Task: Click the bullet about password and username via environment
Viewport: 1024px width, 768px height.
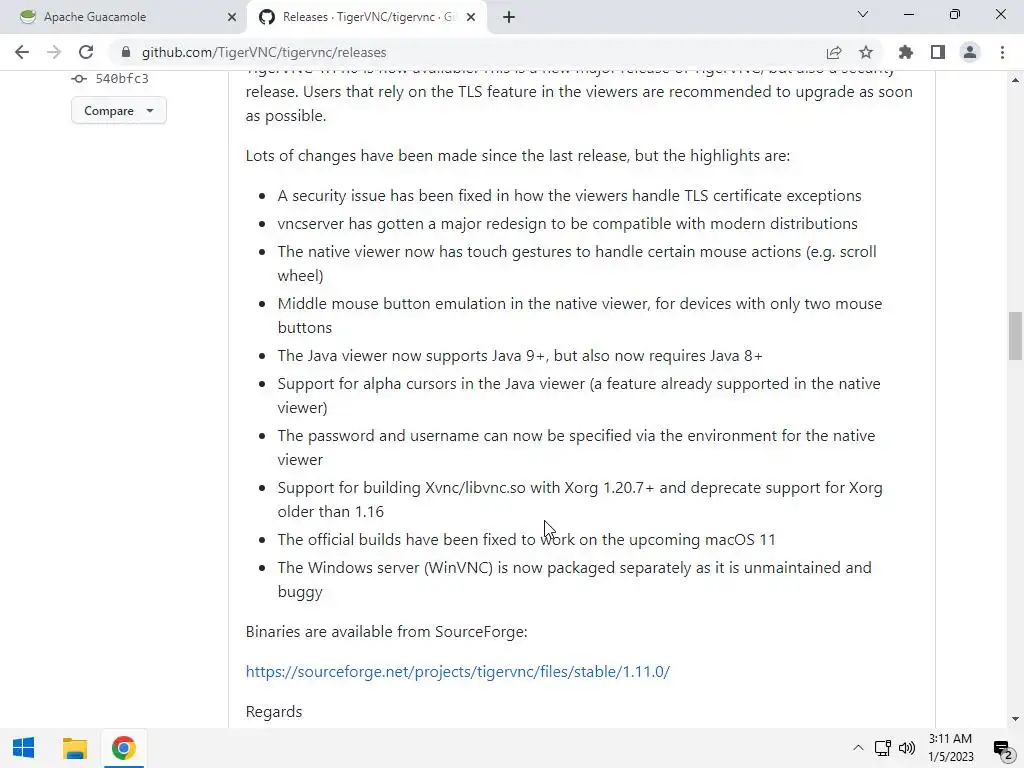Action: click(x=577, y=447)
